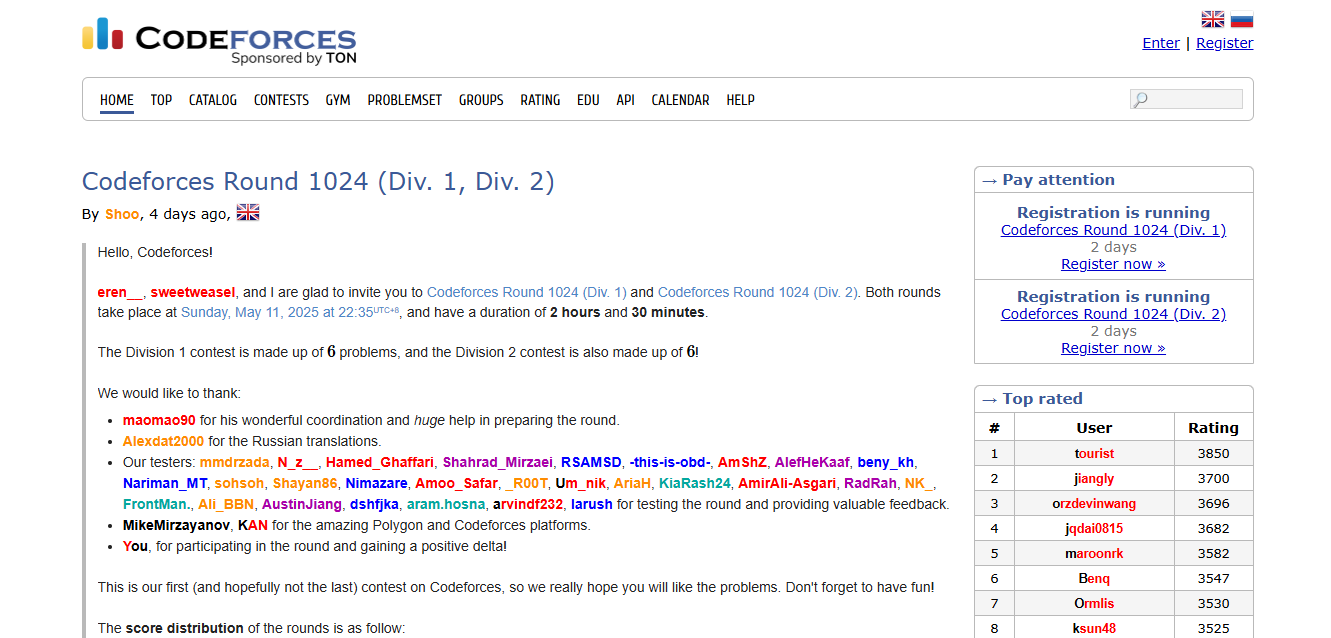This screenshot has height=638, width=1331.
Task: Open Hamed_Ghaffari's profile
Action: coord(380,462)
